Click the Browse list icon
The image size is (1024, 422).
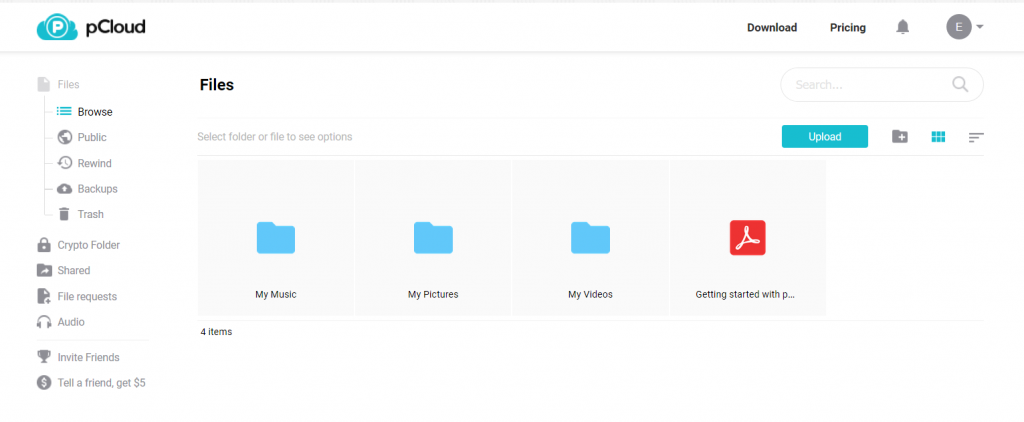(64, 111)
